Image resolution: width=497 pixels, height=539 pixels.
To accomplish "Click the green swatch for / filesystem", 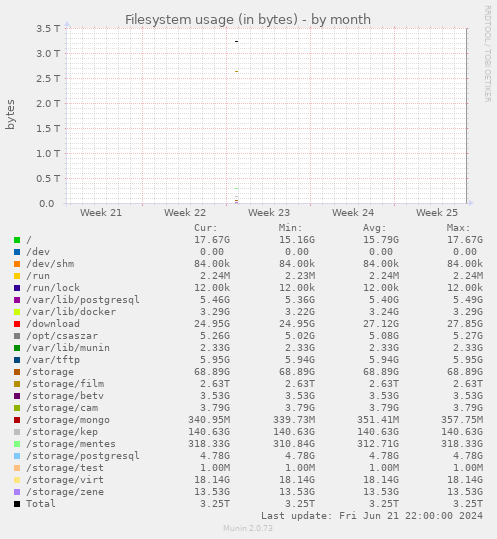I will (x=17, y=240).
